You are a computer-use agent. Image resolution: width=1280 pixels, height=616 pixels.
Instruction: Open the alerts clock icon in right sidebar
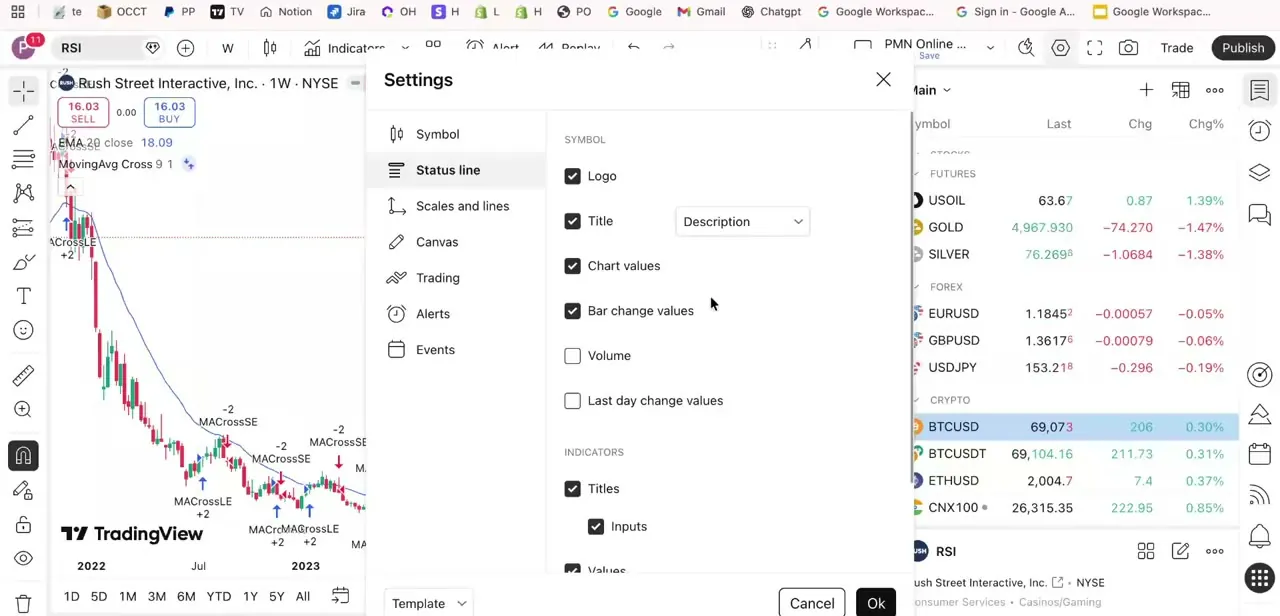coord(1259,131)
